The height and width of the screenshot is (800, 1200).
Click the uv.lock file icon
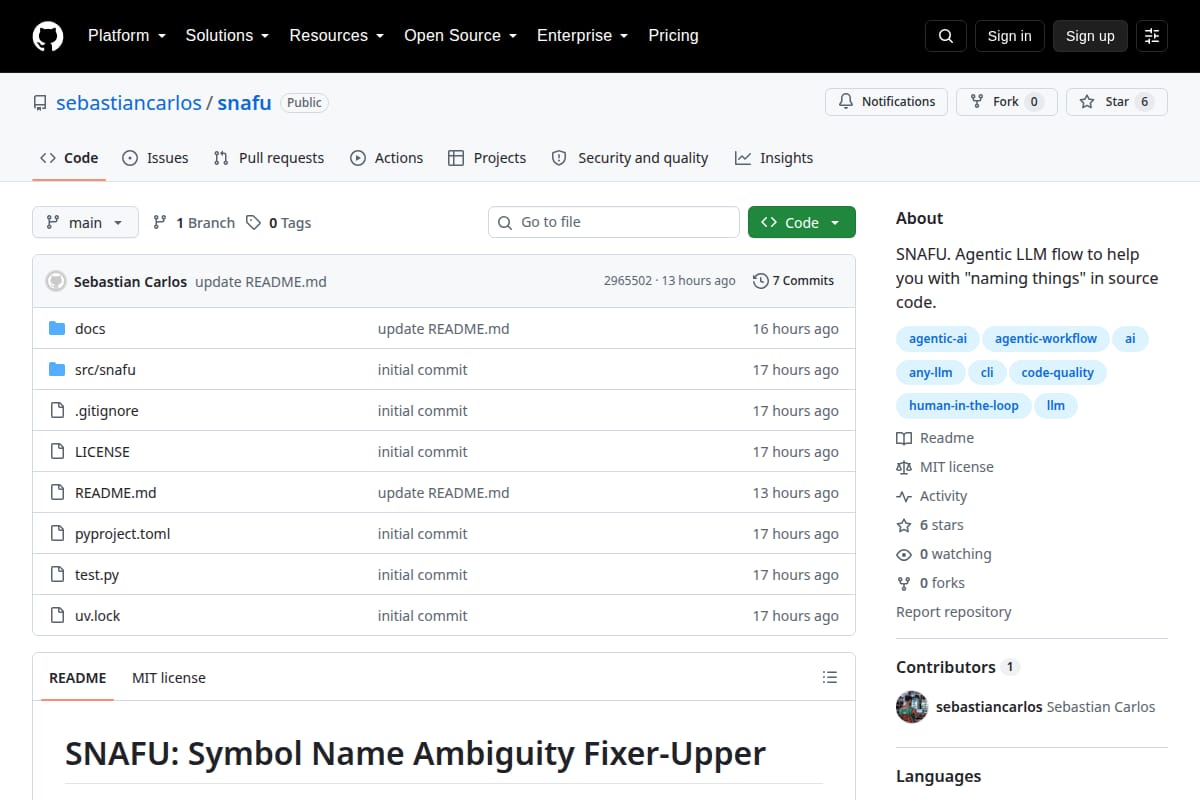[x=57, y=616]
